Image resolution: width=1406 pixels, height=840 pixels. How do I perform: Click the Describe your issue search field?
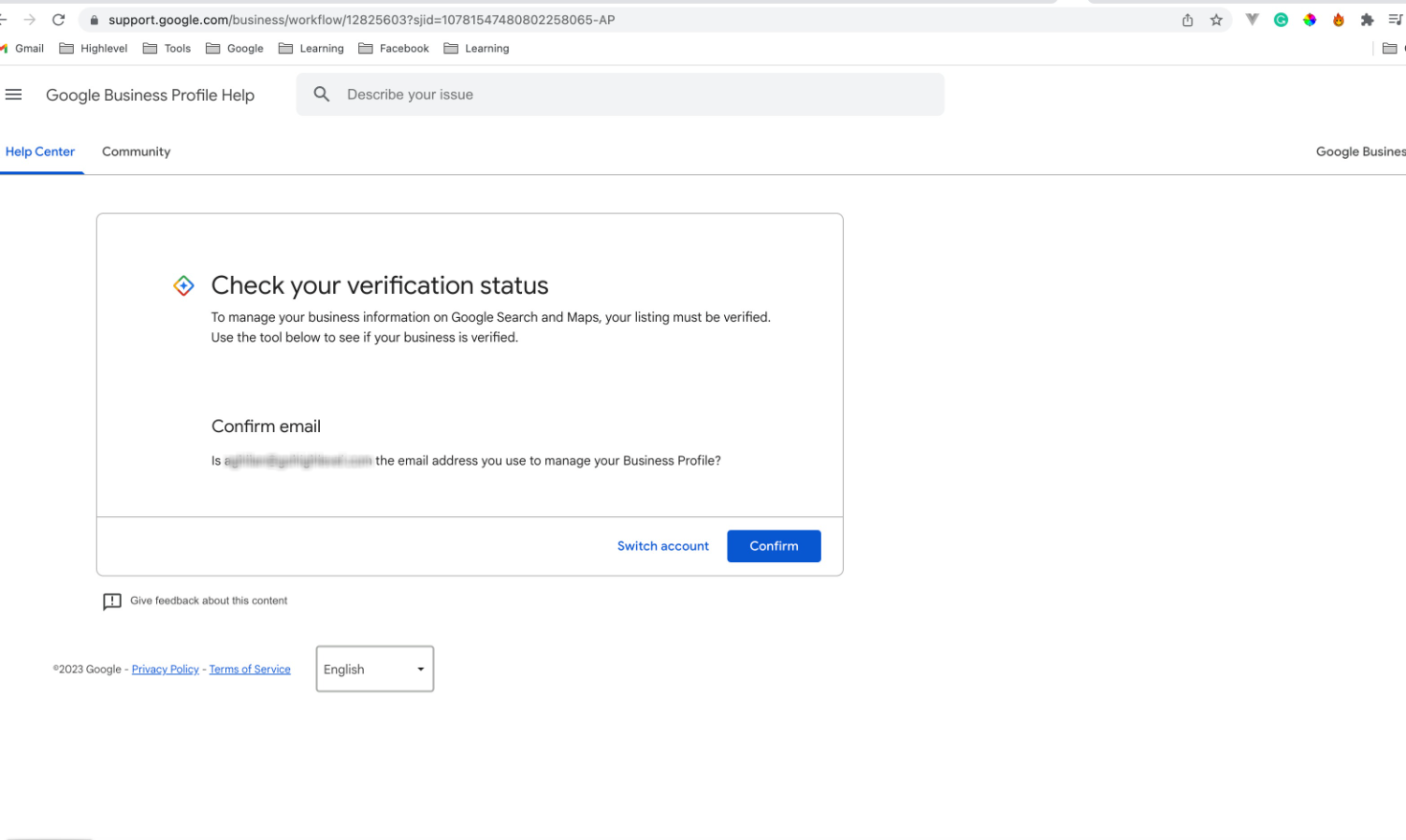pyautogui.click(x=620, y=94)
